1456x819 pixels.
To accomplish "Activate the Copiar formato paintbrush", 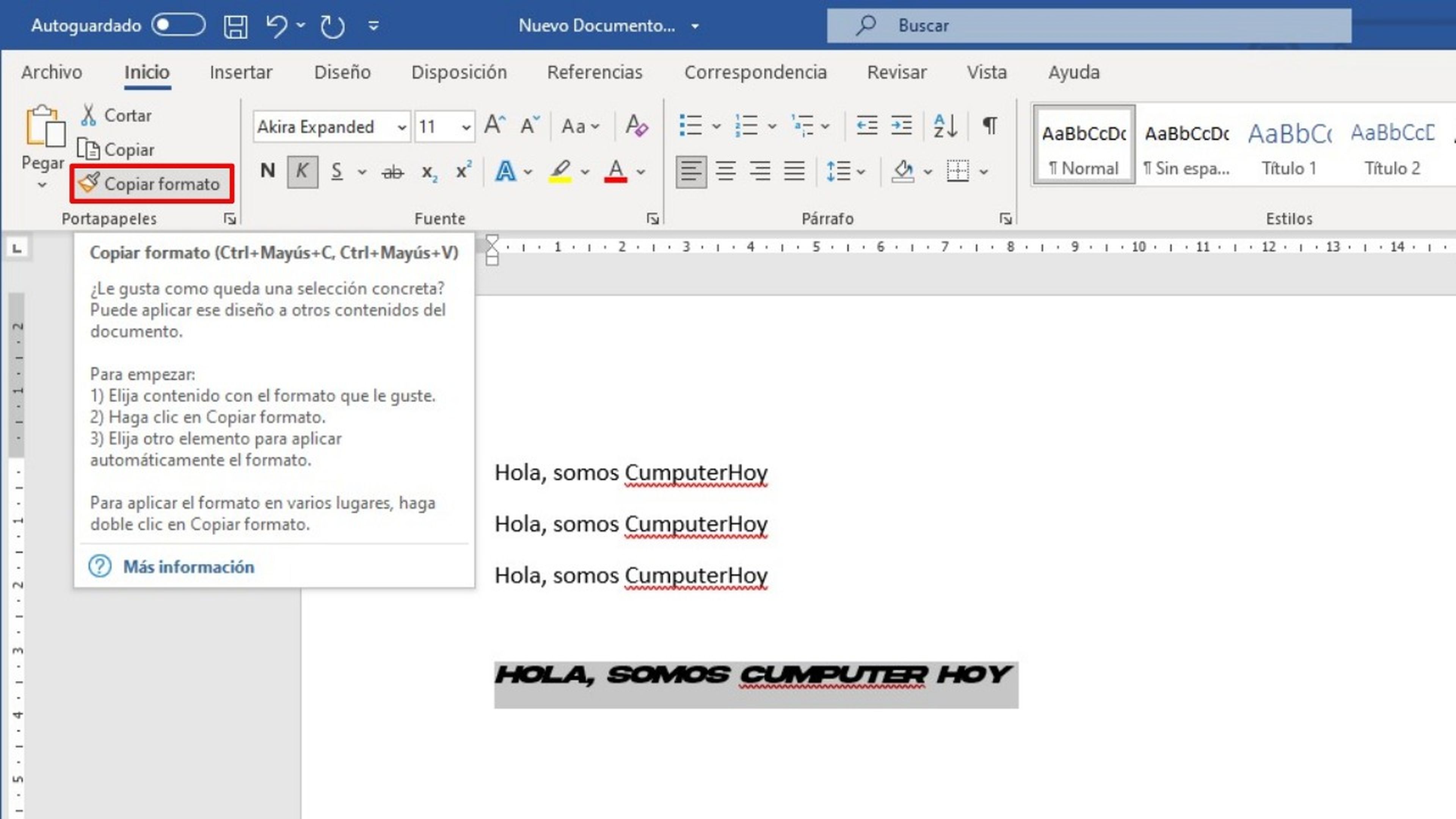I will coord(152,184).
